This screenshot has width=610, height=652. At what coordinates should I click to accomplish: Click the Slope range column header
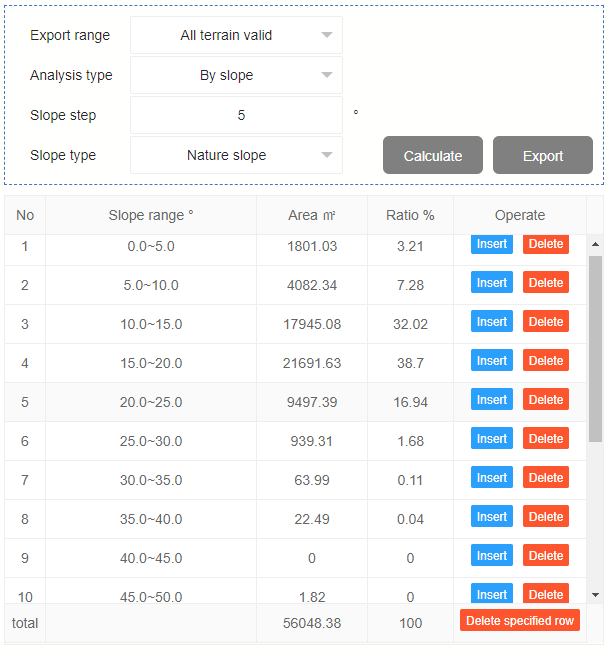pyautogui.click(x=151, y=215)
